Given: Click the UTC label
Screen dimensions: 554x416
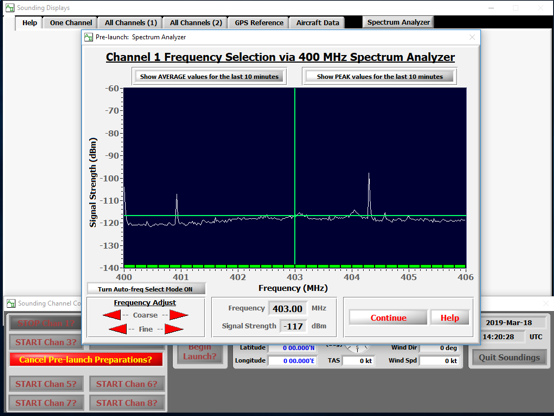Looking at the screenshot, I should click(536, 336).
